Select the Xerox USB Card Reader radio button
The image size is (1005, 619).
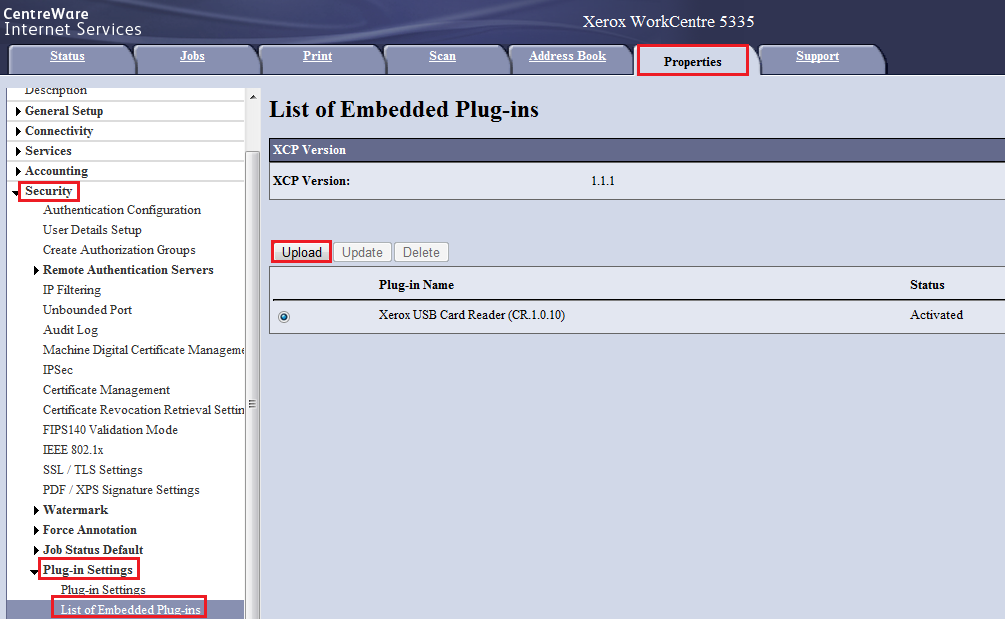click(x=284, y=316)
